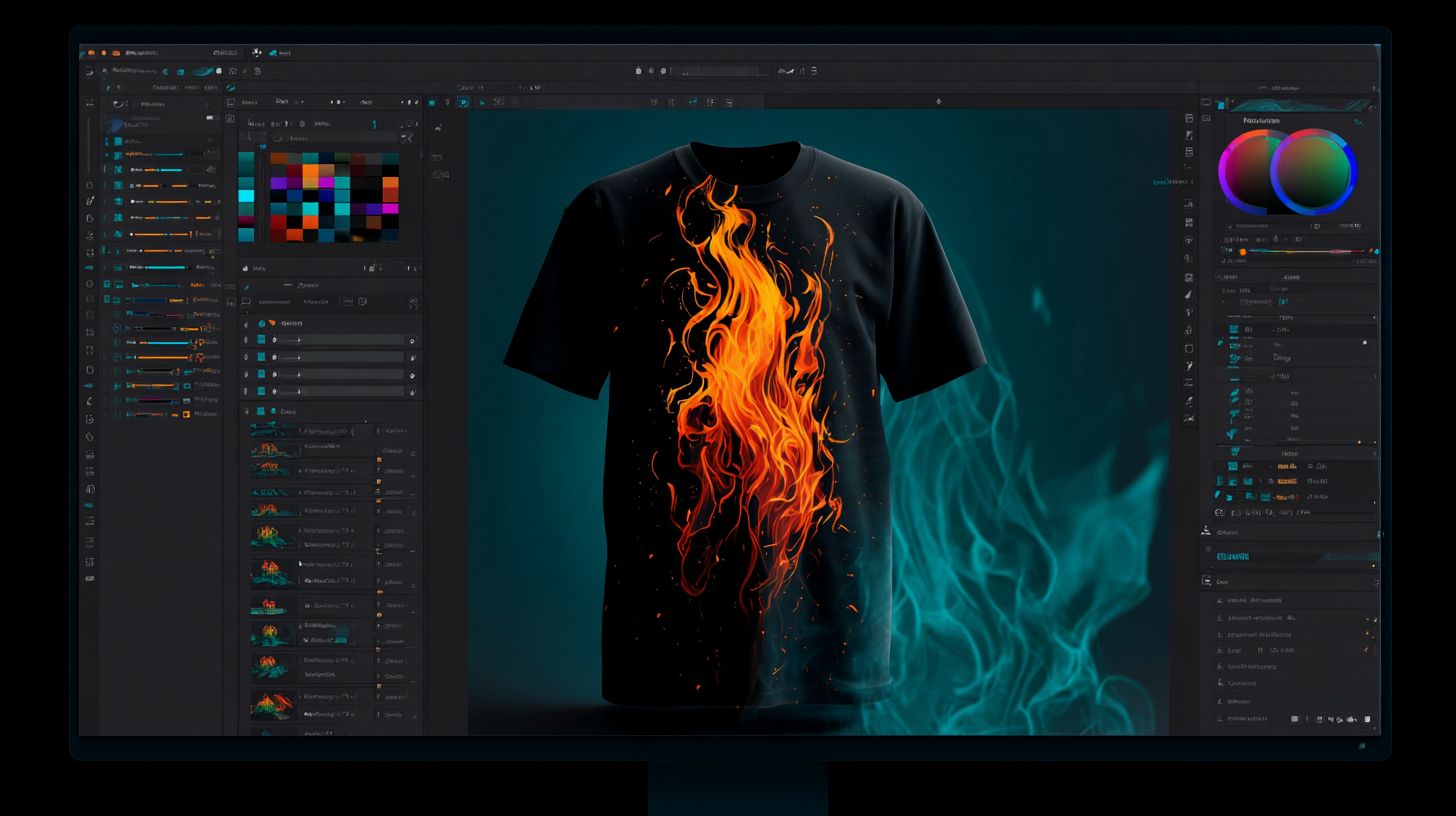Image resolution: width=1456 pixels, height=816 pixels.
Task: Click the right color wheel with the blue ring
Action: [x=1313, y=171]
